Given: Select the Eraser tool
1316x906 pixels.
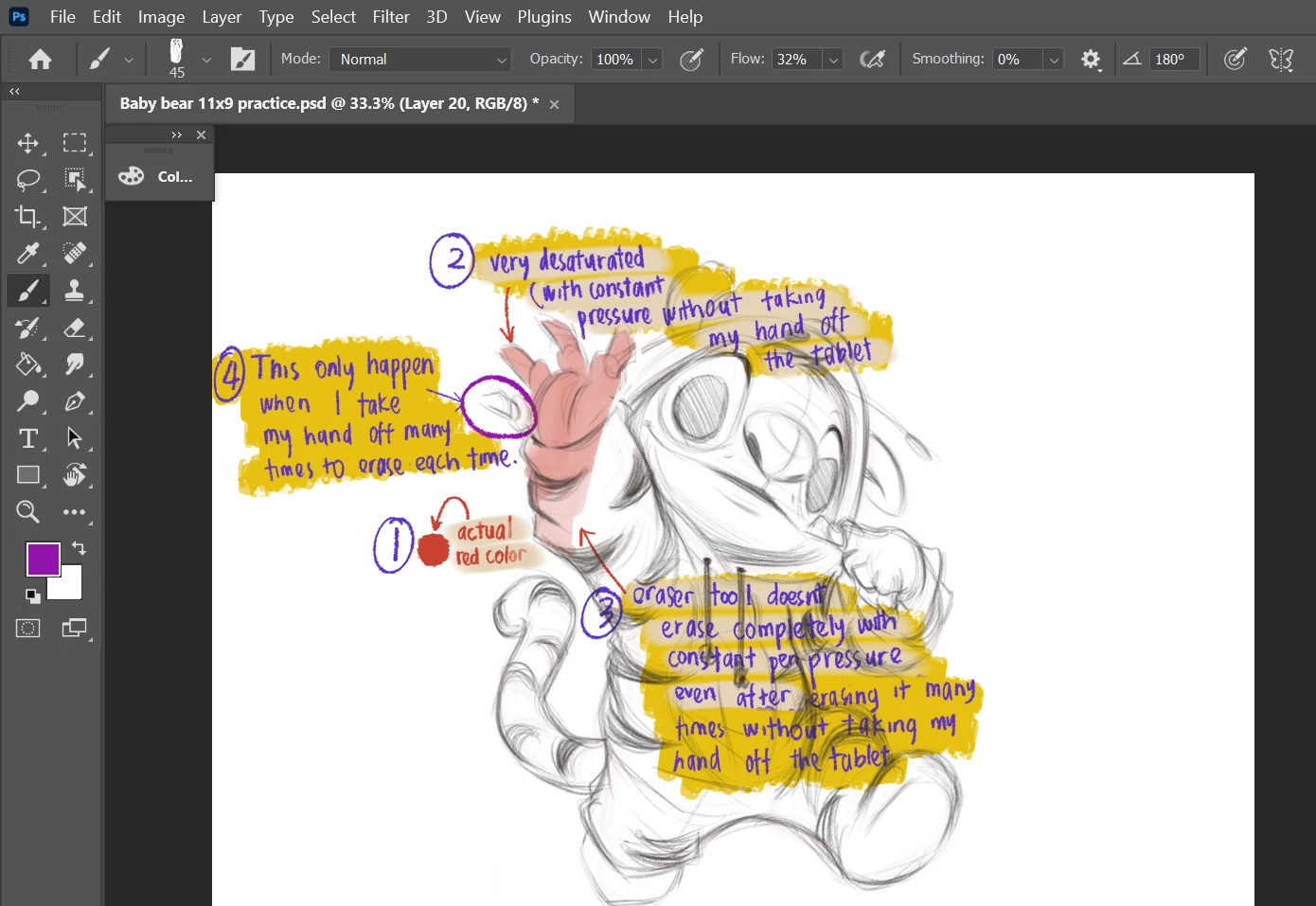Looking at the screenshot, I should (75, 328).
